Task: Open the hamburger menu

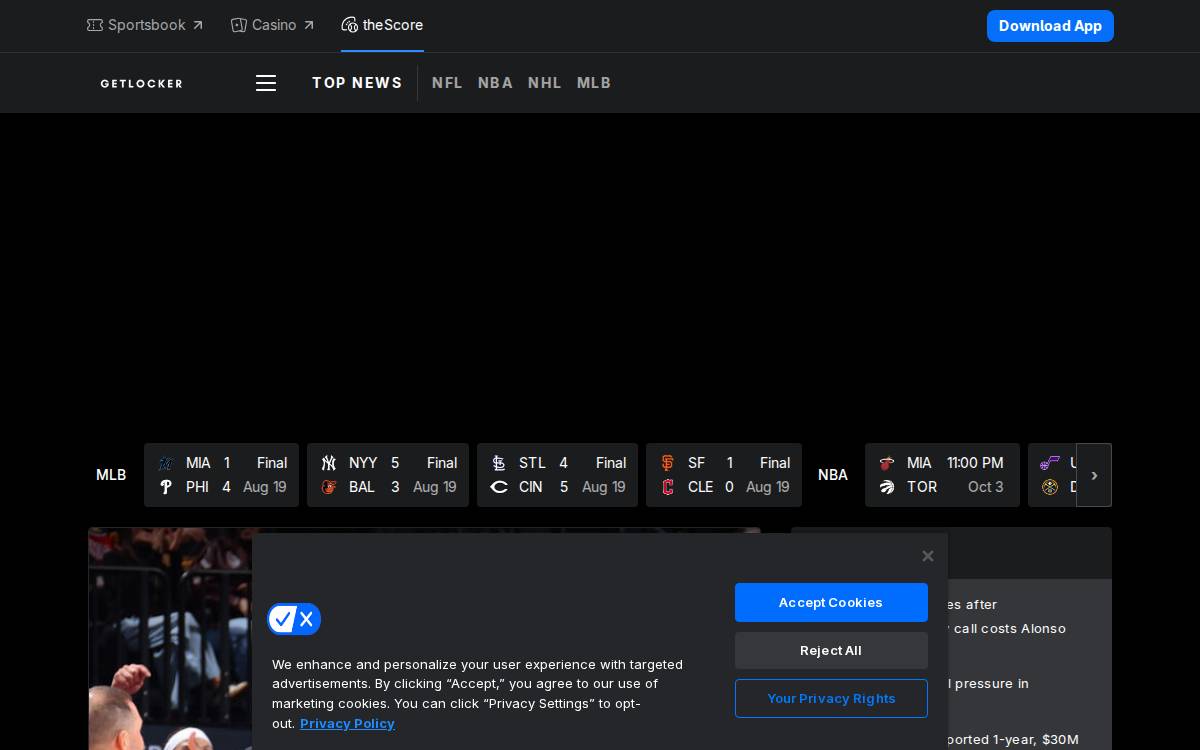Action: point(266,83)
